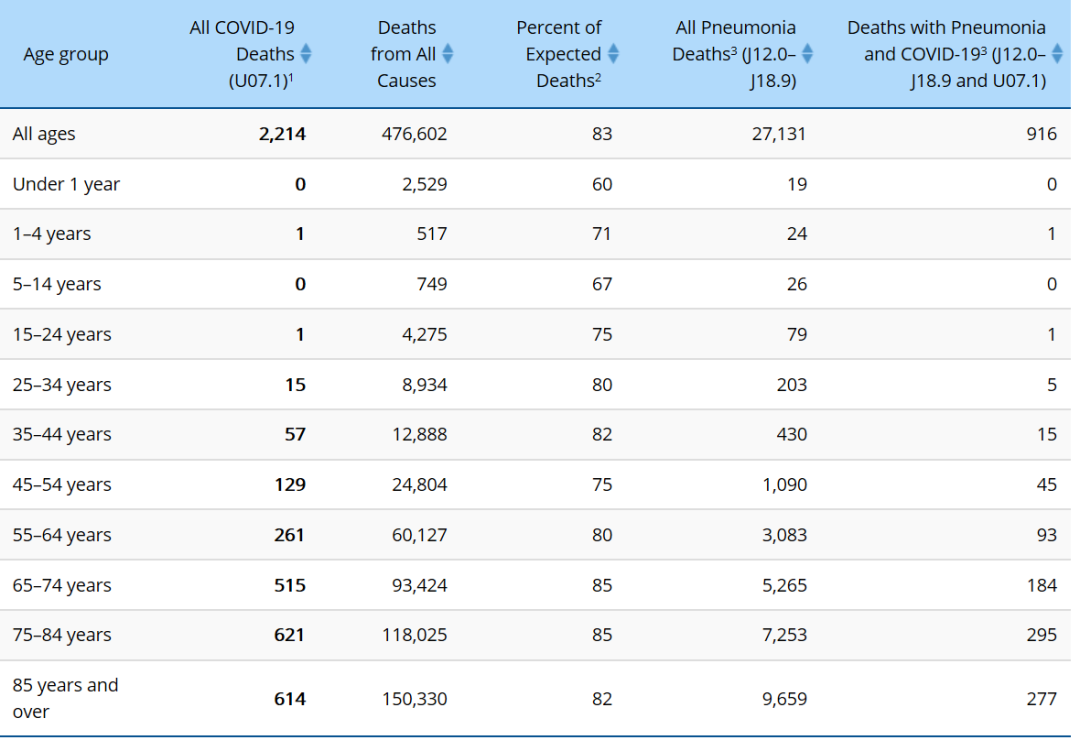The height and width of the screenshot is (740, 1080).
Task: Sort by Percent of Expected Deaths arrows
Action: coord(613,54)
